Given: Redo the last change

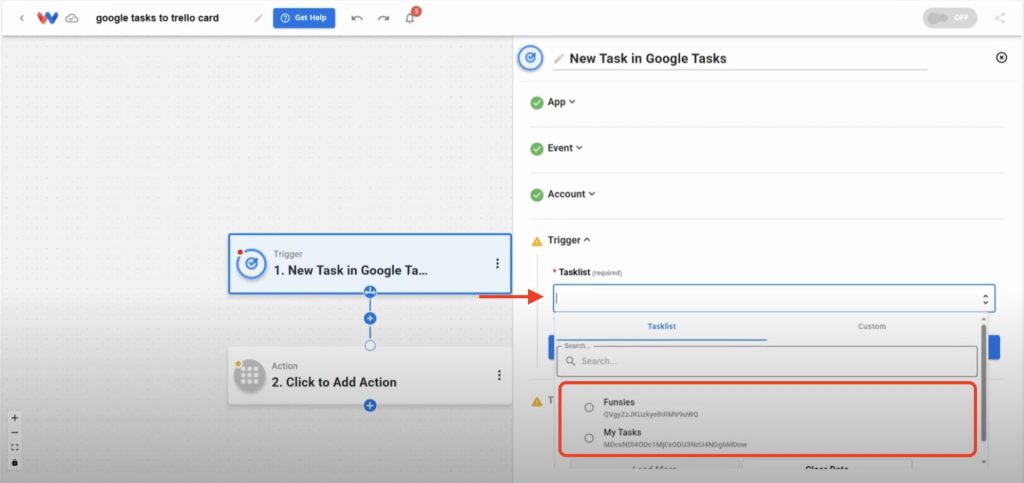Looking at the screenshot, I should click(x=383, y=18).
